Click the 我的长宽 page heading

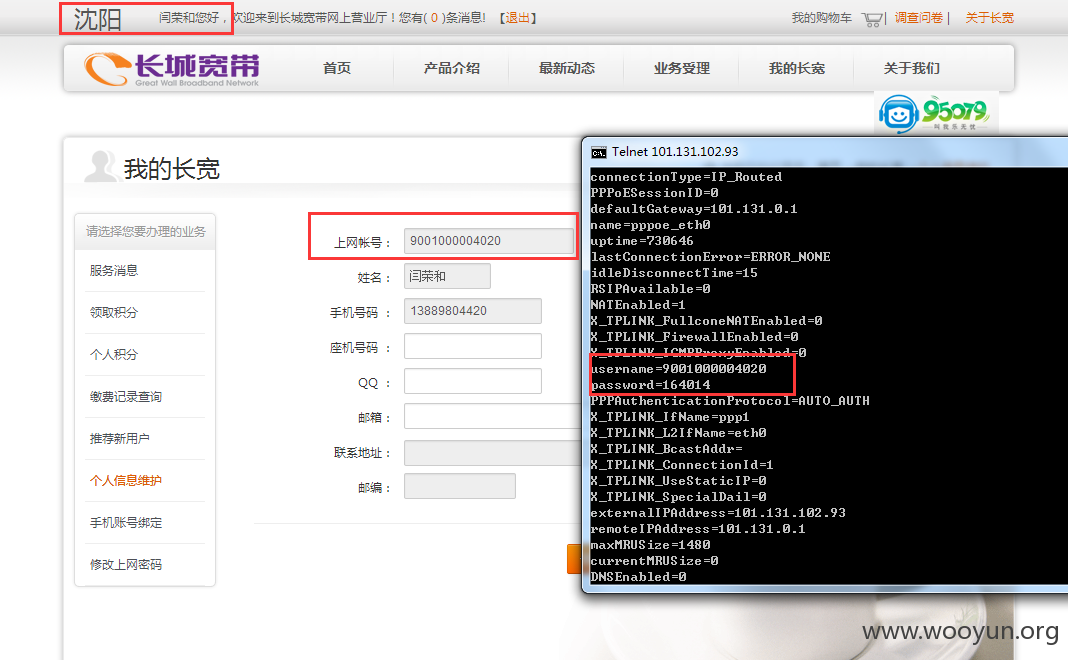pyautogui.click(x=172, y=169)
